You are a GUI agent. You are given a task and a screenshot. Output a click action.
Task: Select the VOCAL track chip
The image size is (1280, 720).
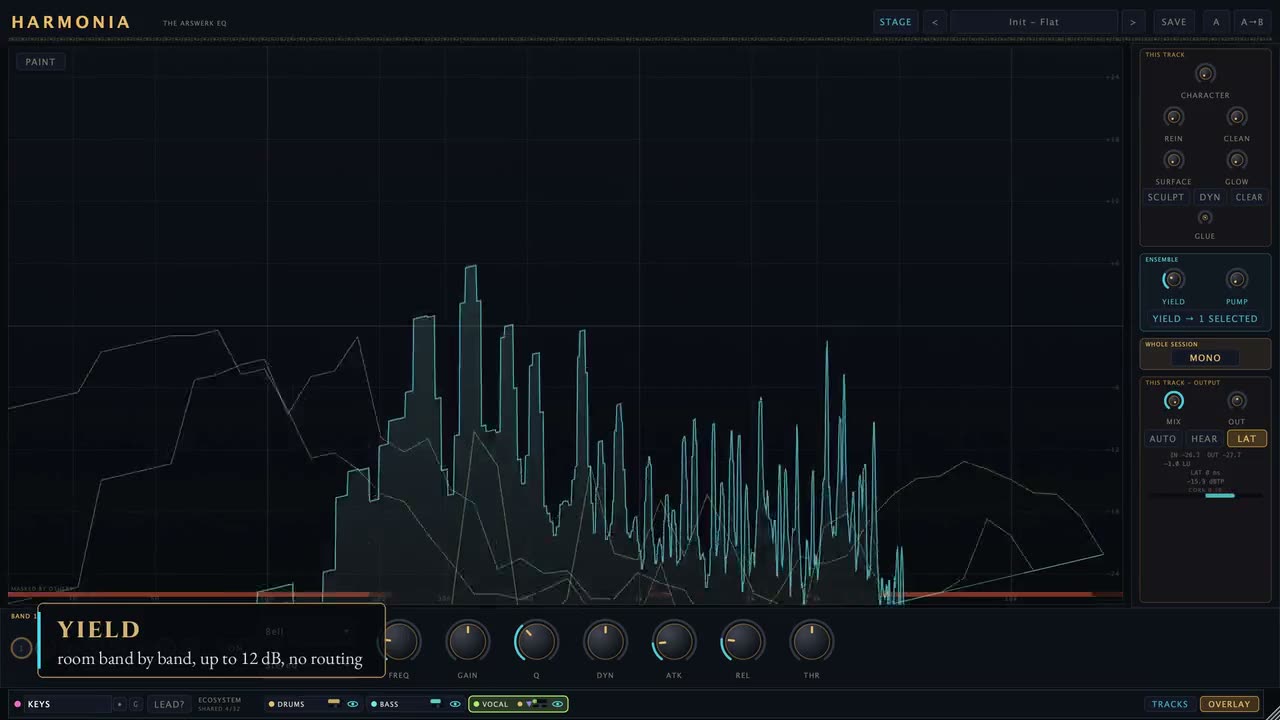tap(518, 704)
